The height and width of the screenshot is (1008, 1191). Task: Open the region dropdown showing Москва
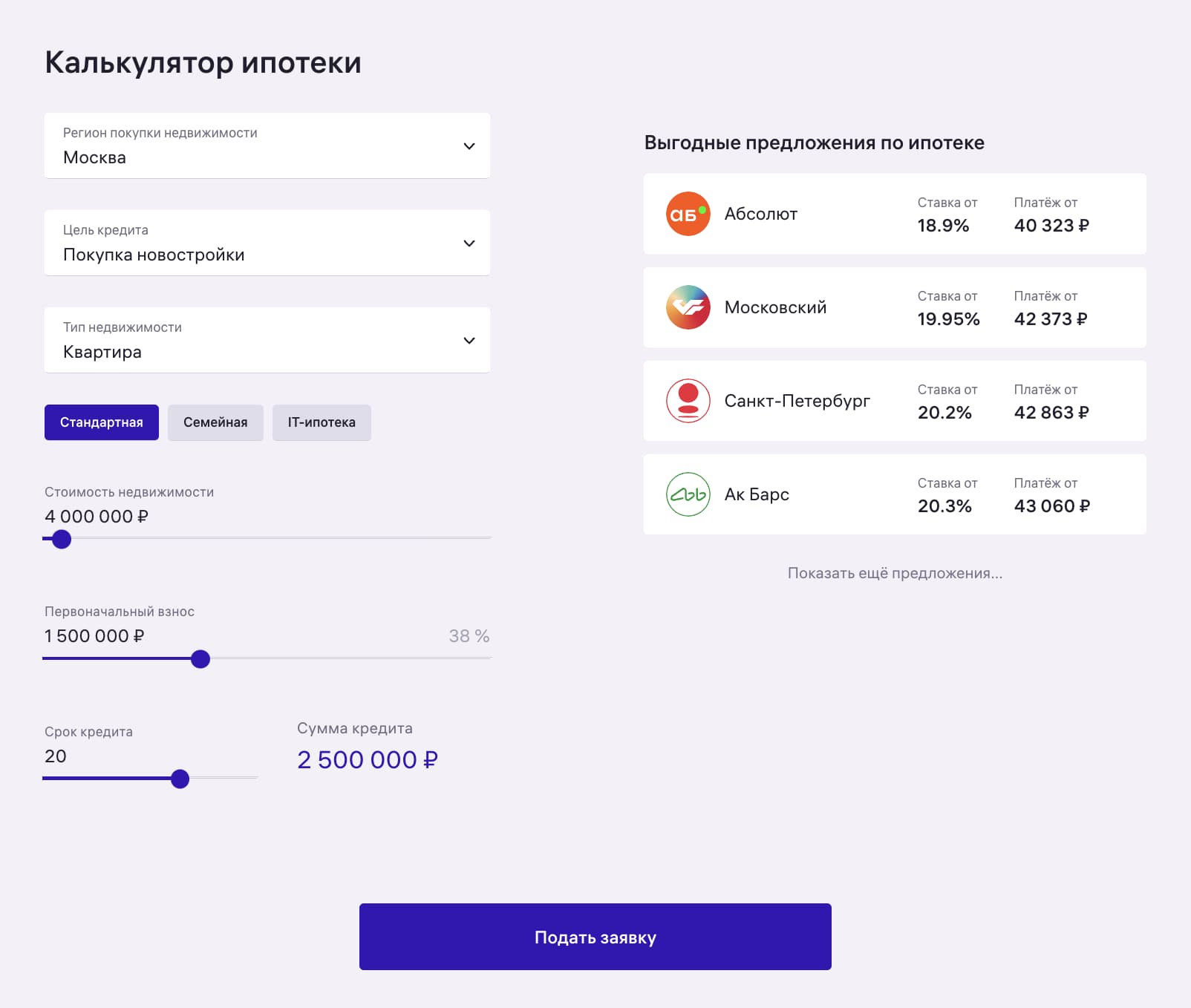267,146
